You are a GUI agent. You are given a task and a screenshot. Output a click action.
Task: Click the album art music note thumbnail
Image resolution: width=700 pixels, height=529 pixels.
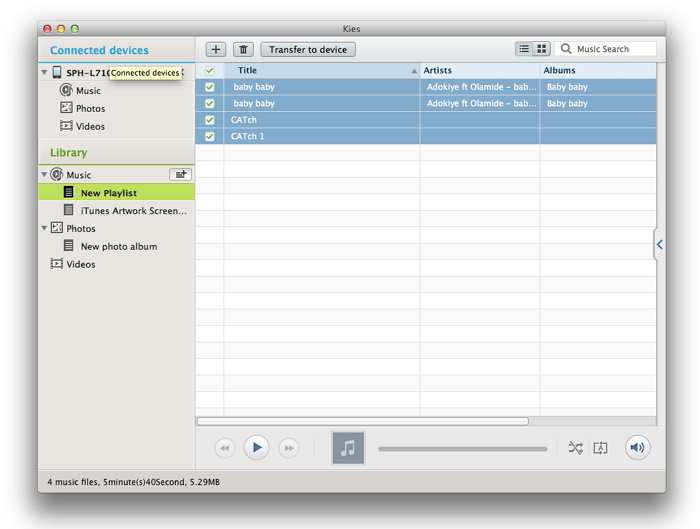[x=348, y=448]
